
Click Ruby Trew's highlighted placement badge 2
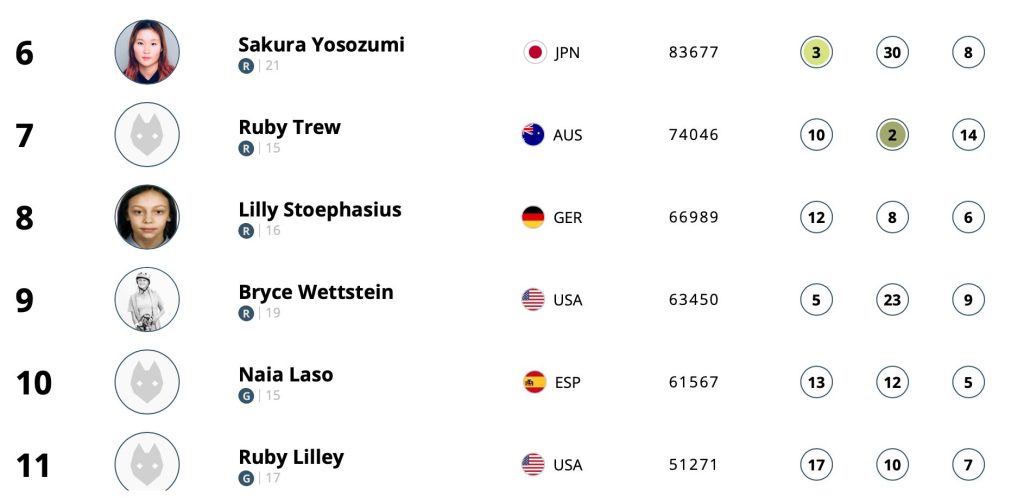tap(892, 135)
